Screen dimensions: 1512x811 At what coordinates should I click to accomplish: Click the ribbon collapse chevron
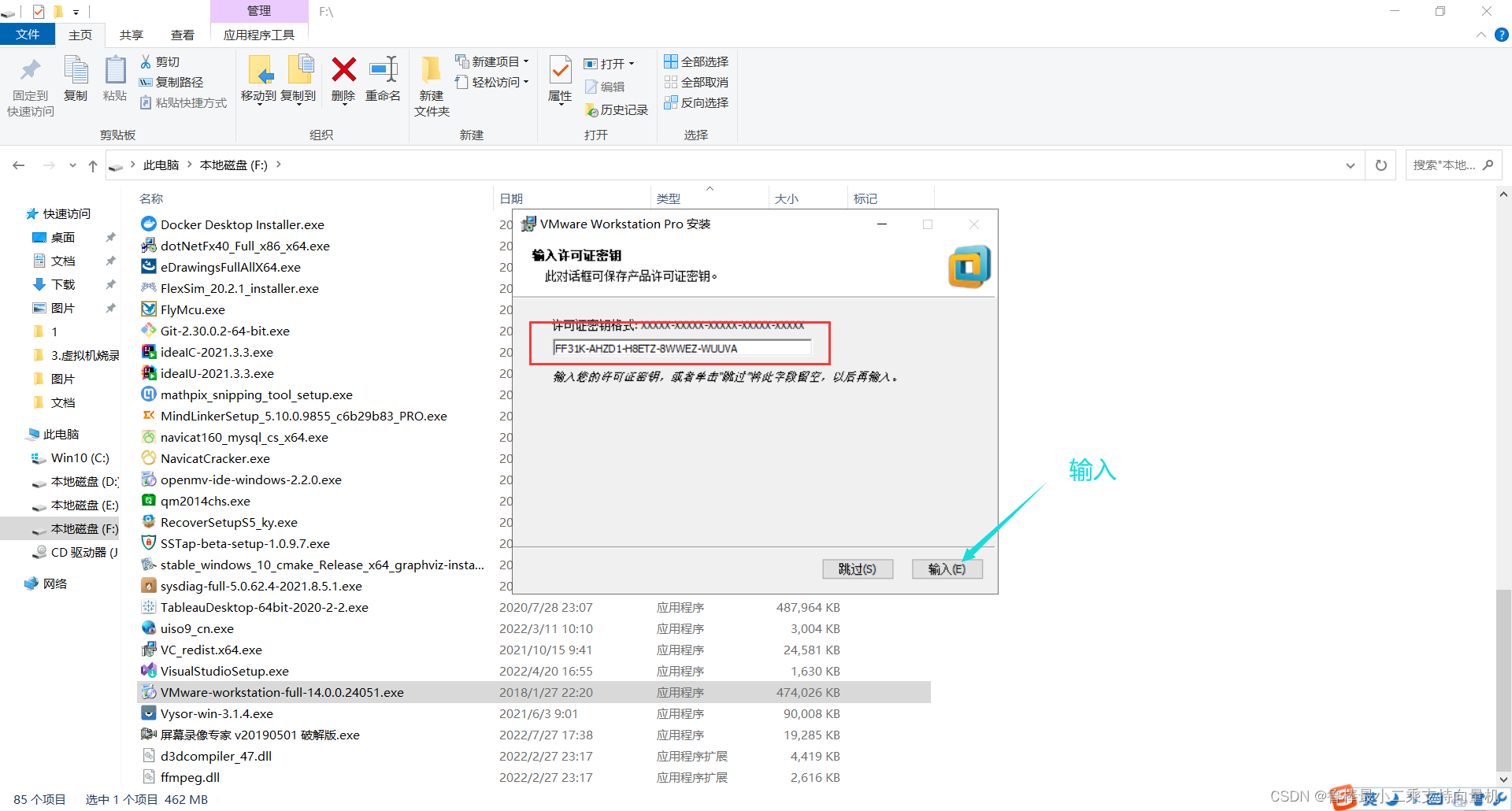pos(1480,35)
